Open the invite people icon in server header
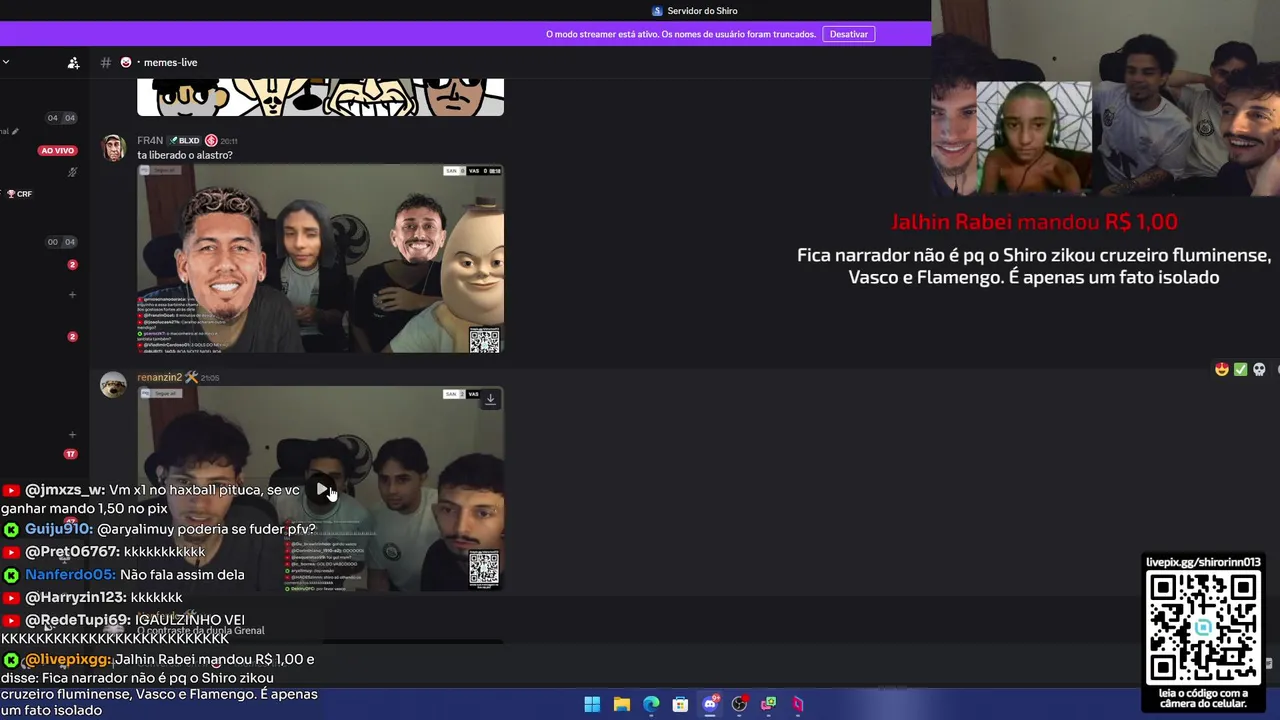This screenshot has height=720, width=1280. [x=73, y=62]
